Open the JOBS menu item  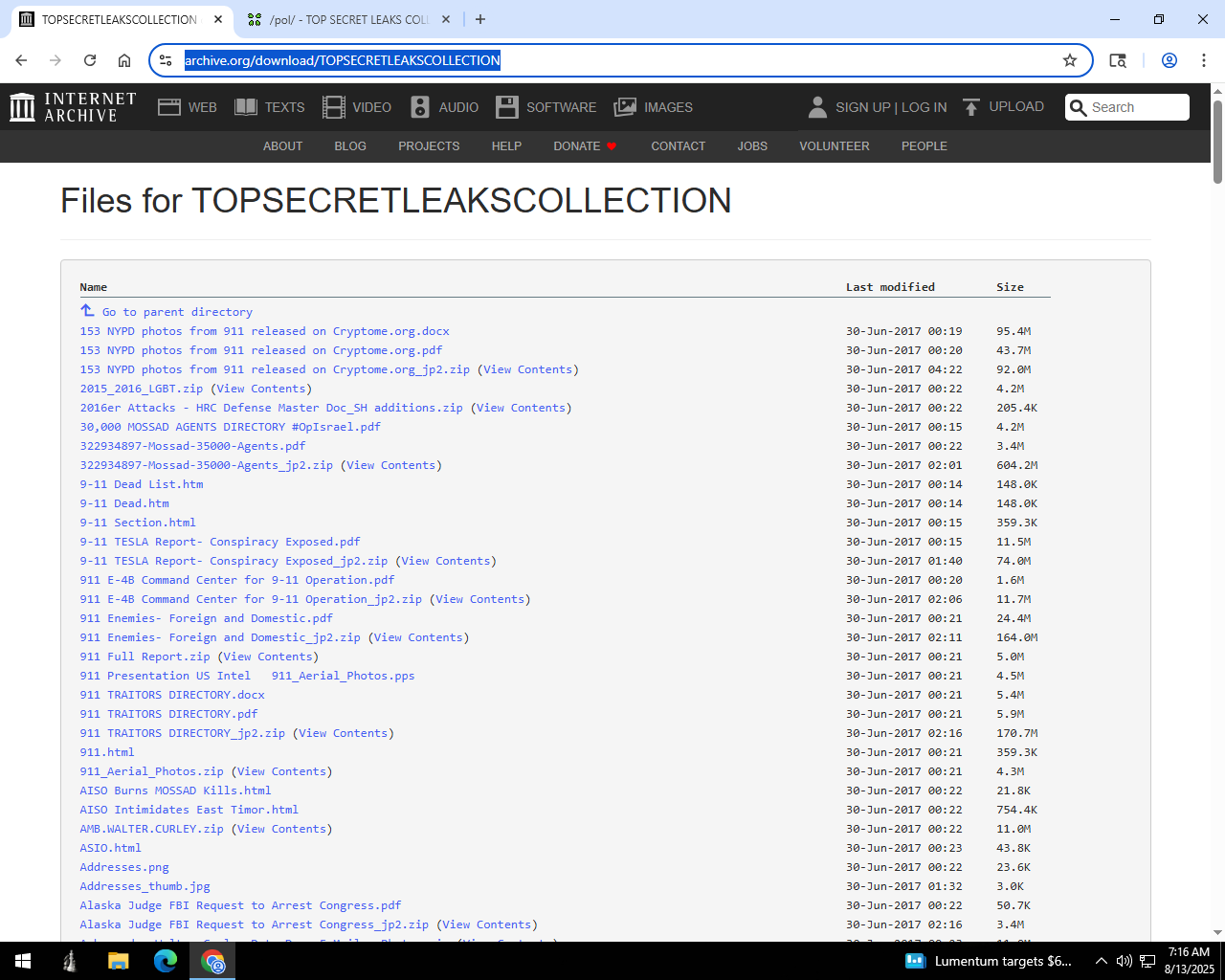[x=752, y=146]
